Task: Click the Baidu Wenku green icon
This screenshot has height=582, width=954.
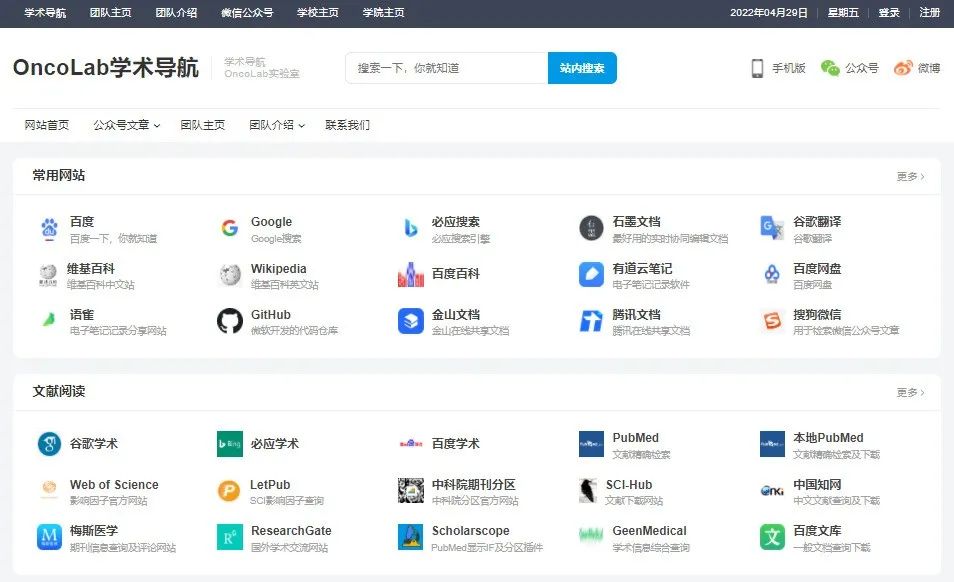Action: (771, 537)
